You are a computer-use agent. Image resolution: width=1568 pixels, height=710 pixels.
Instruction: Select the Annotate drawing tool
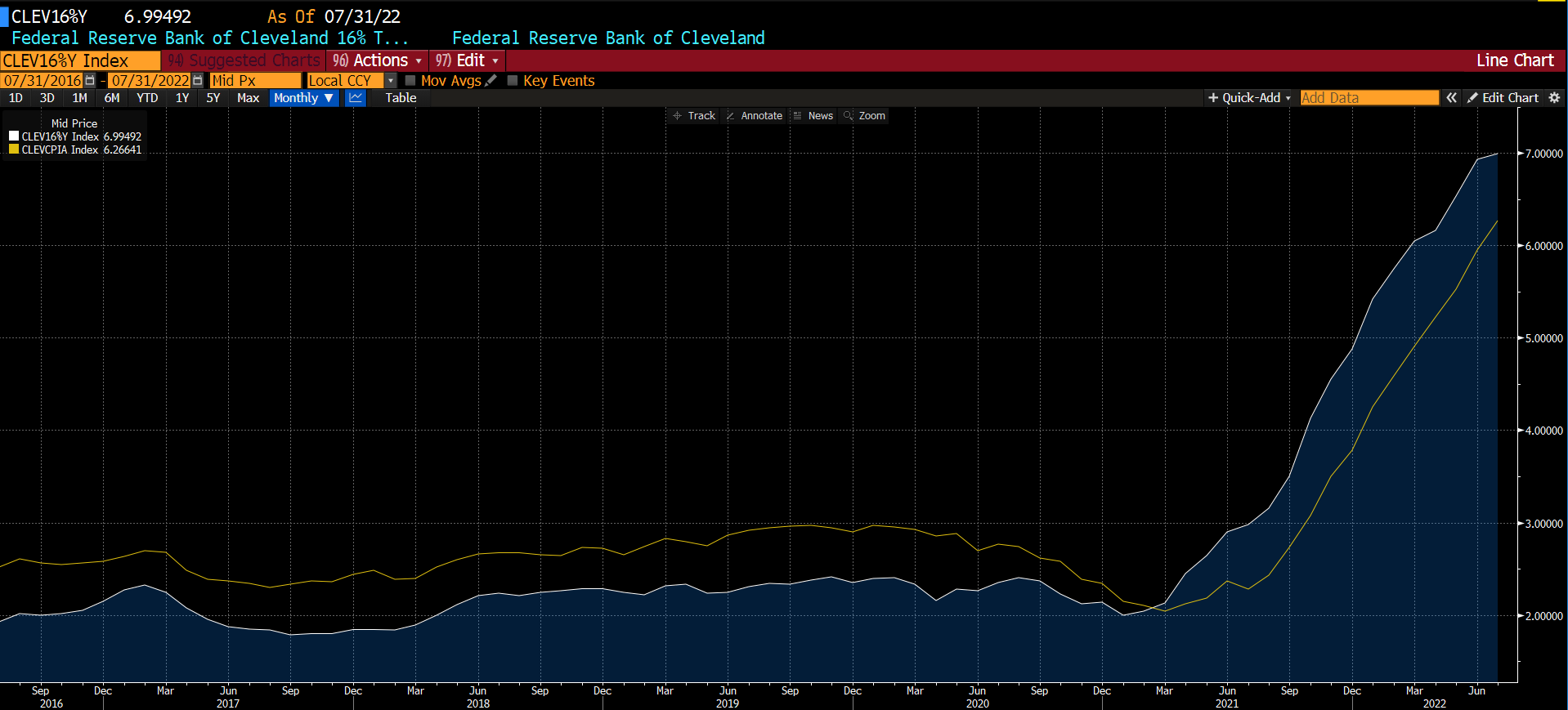(x=754, y=116)
